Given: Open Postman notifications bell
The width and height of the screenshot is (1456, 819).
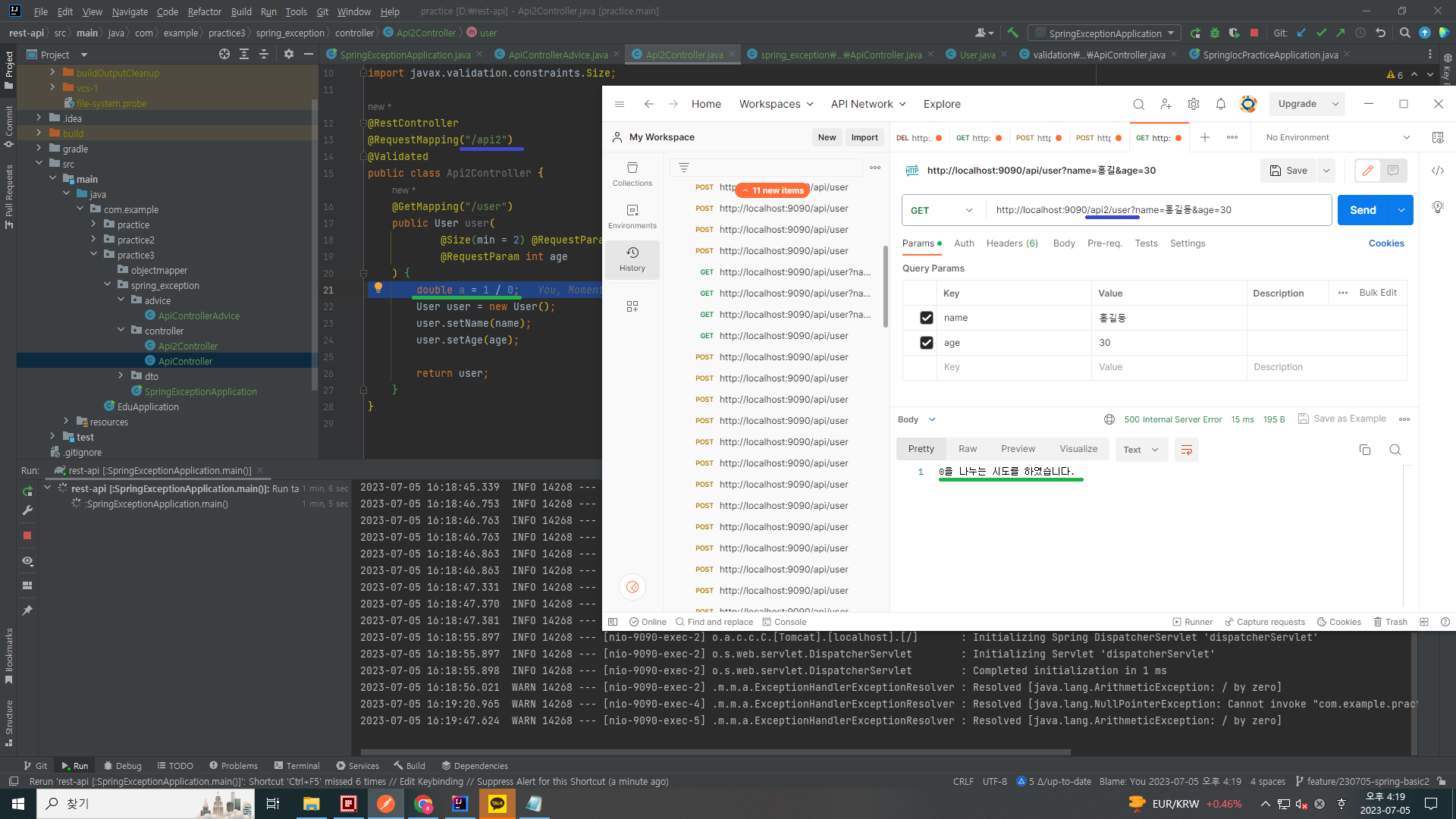Looking at the screenshot, I should pyautogui.click(x=1221, y=104).
